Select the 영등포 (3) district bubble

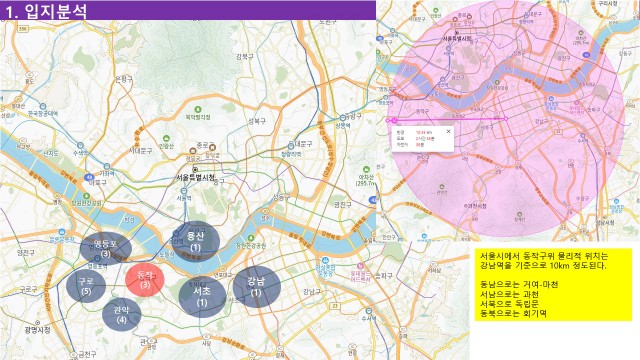coord(106,248)
